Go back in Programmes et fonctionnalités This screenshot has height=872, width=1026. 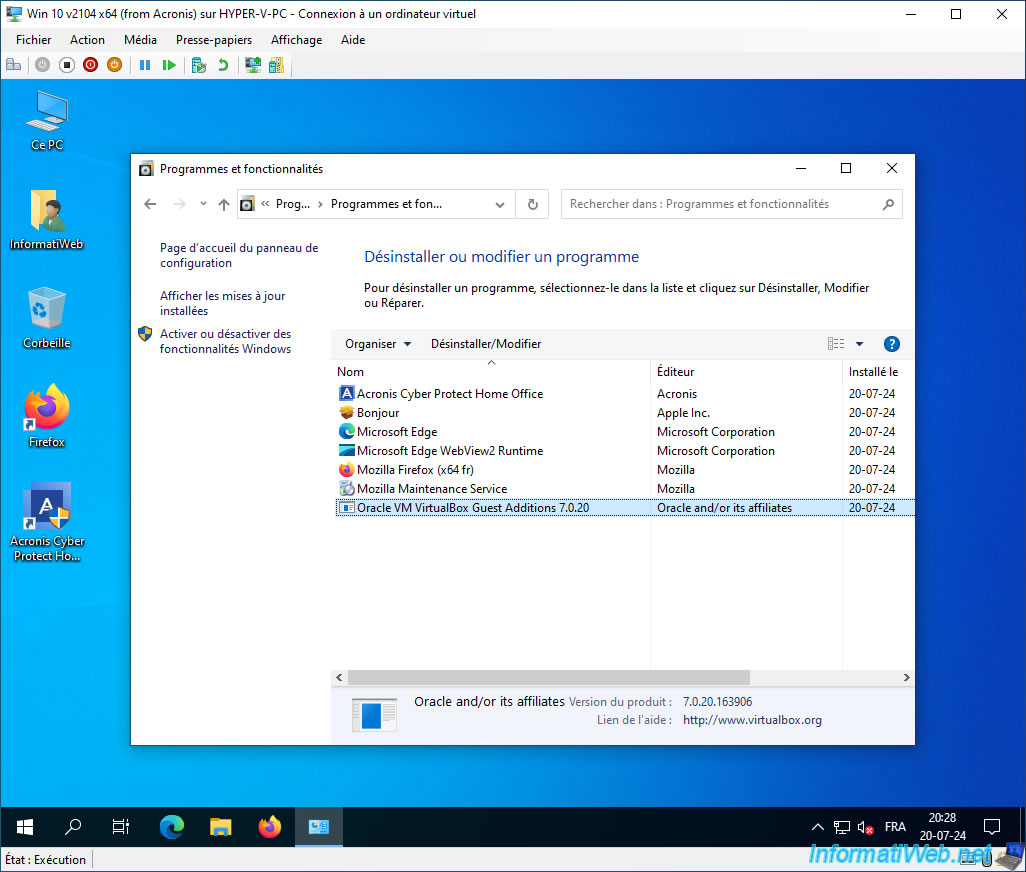(150, 204)
